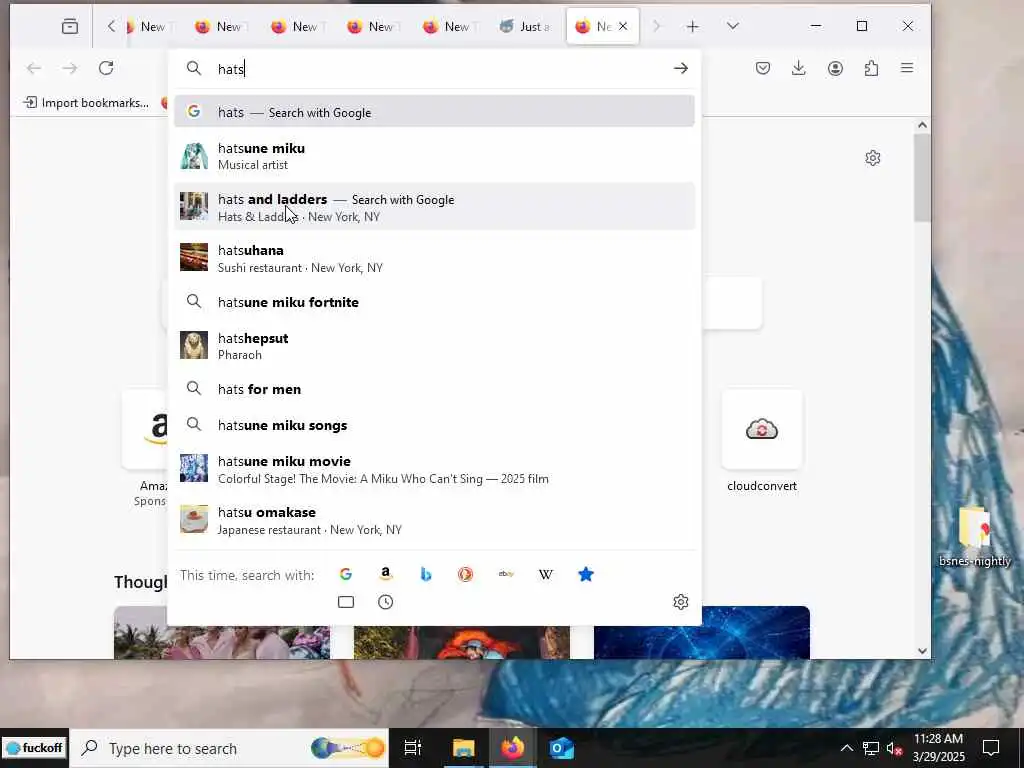Choose the 'hatsune miku' Musical artist suggestion
The image size is (1024, 768).
click(x=434, y=156)
